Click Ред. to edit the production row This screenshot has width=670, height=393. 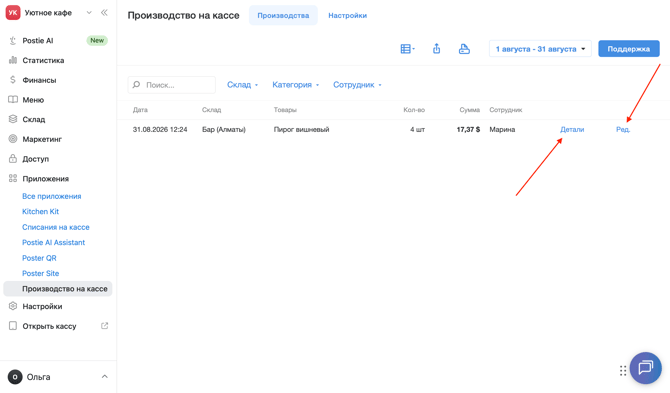click(623, 129)
